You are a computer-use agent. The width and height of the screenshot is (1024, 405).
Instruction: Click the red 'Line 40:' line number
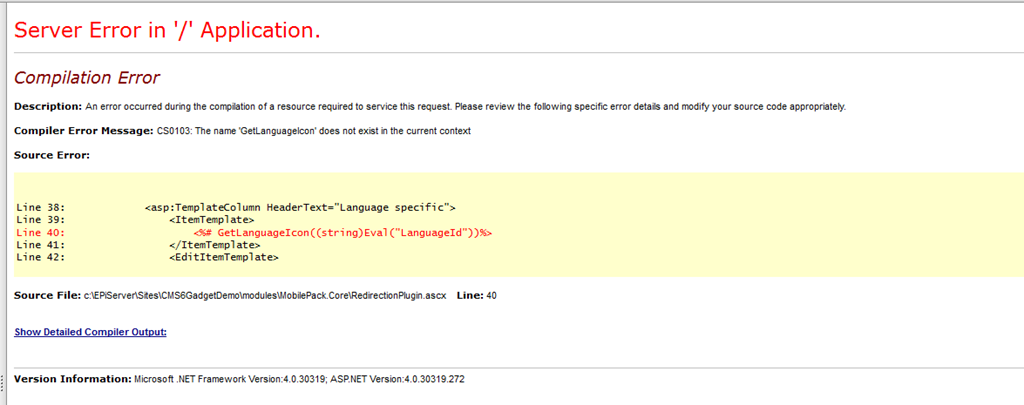(40, 232)
